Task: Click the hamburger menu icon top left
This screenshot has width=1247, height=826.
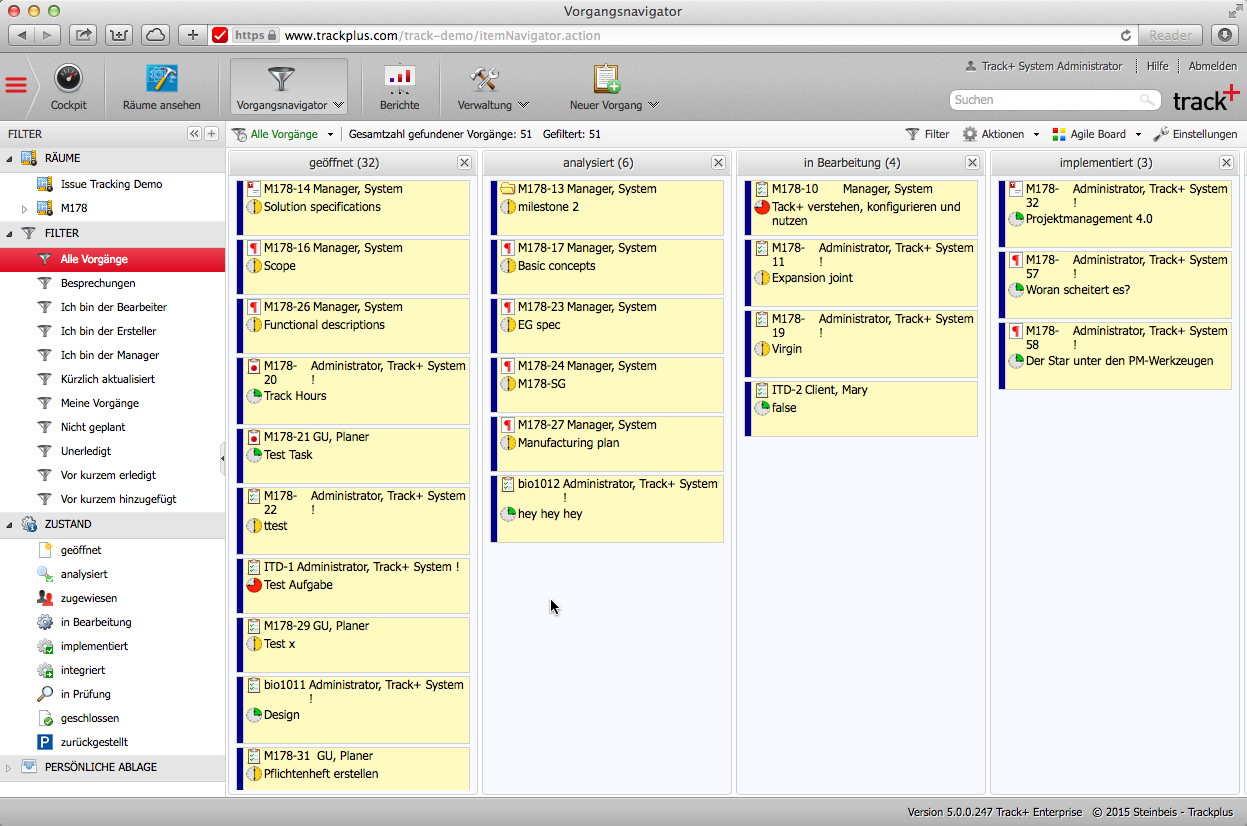Action: [16, 85]
